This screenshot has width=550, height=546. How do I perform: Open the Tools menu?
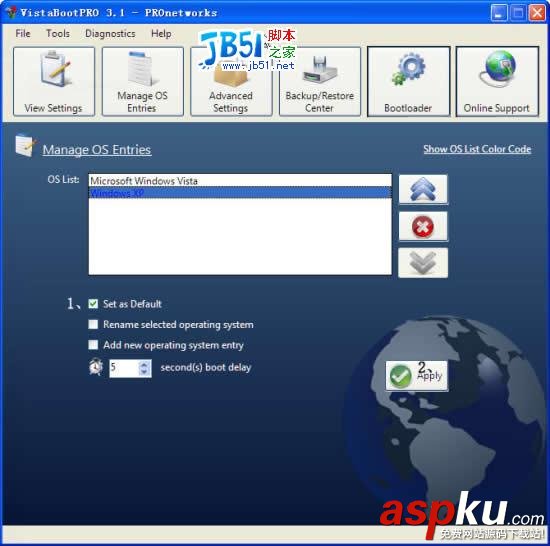tap(58, 34)
